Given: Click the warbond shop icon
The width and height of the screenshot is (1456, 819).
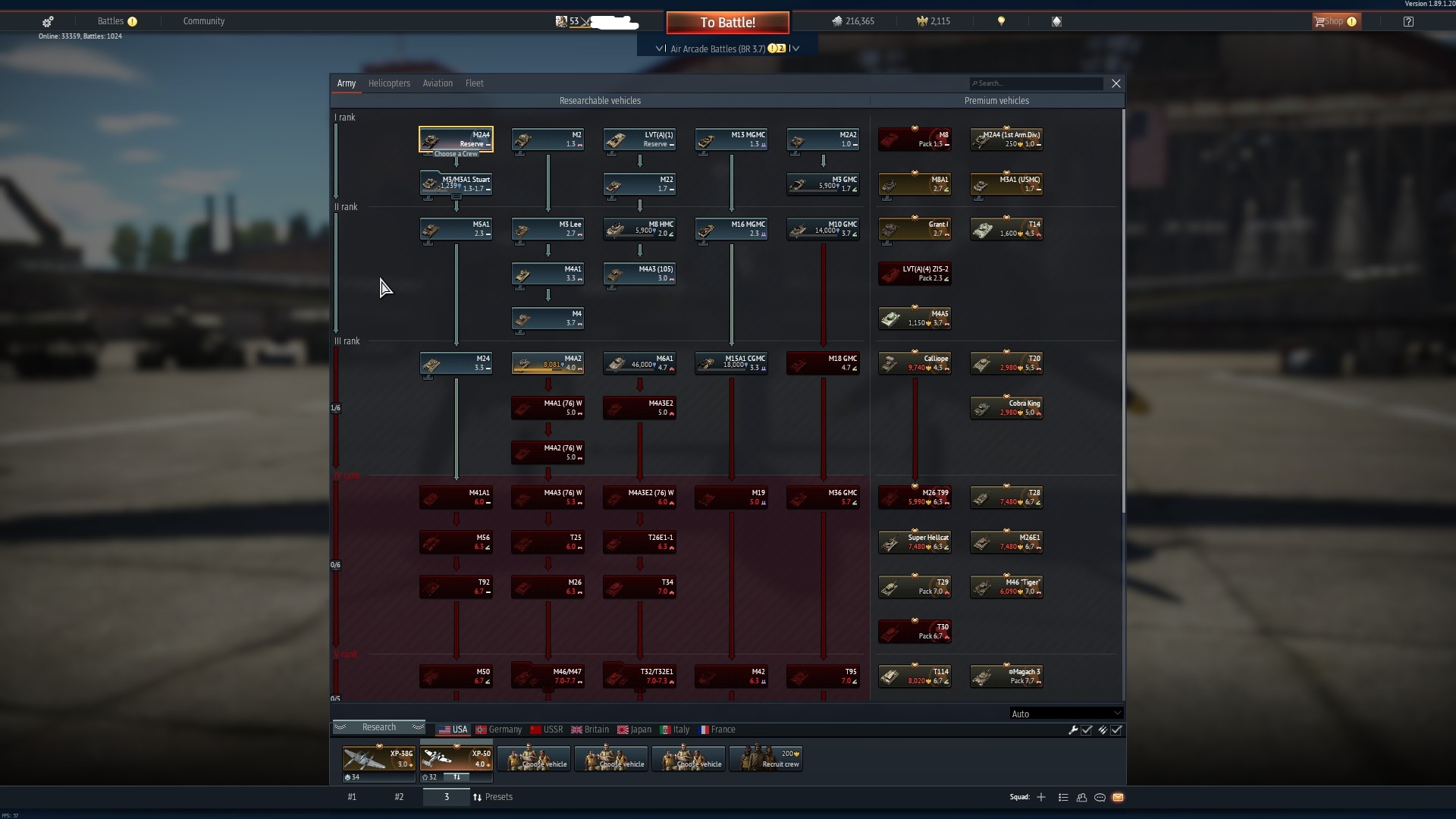Looking at the screenshot, I should click(1056, 21).
